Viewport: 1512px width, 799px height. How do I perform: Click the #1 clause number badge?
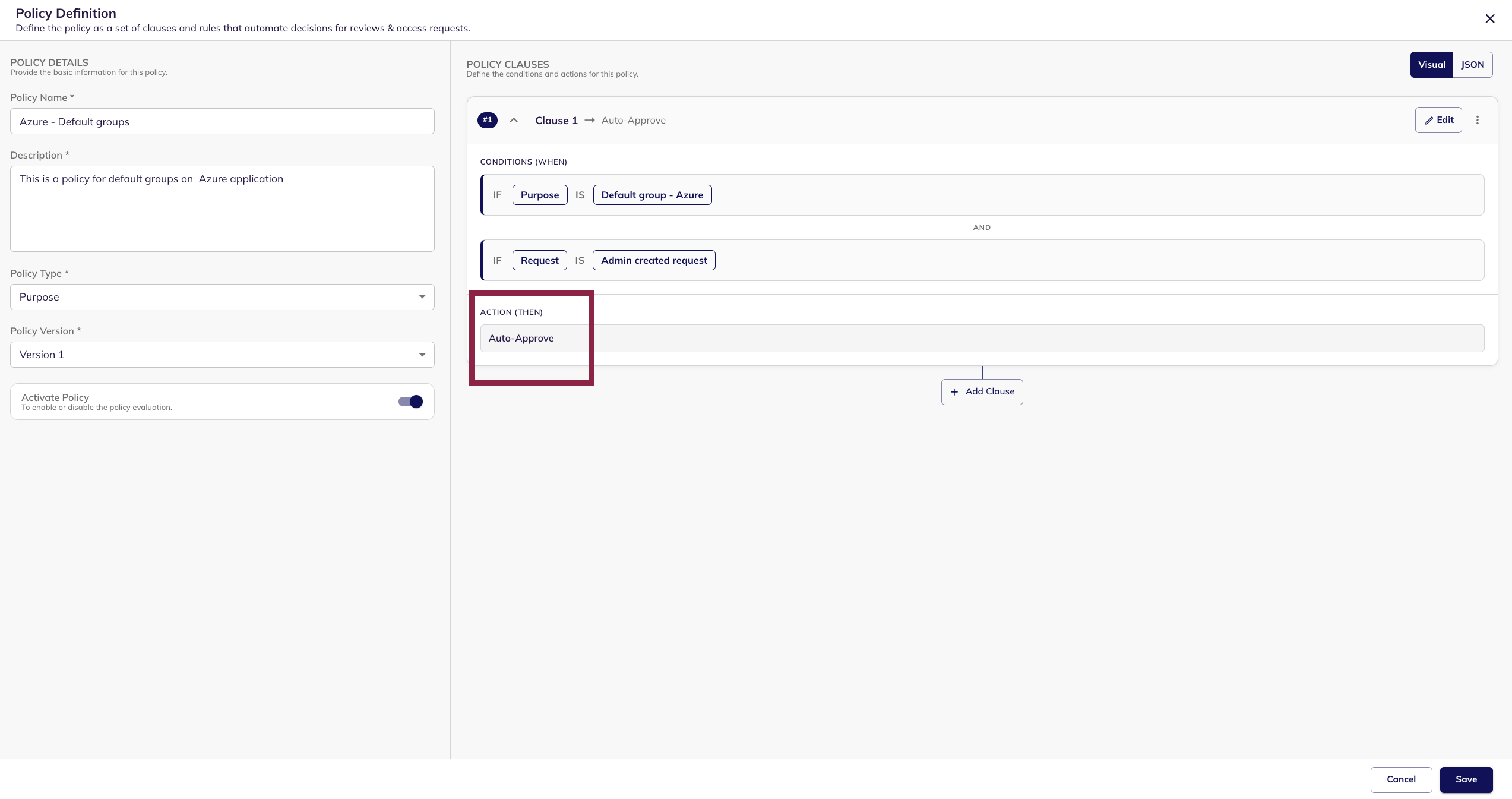(487, 120)
